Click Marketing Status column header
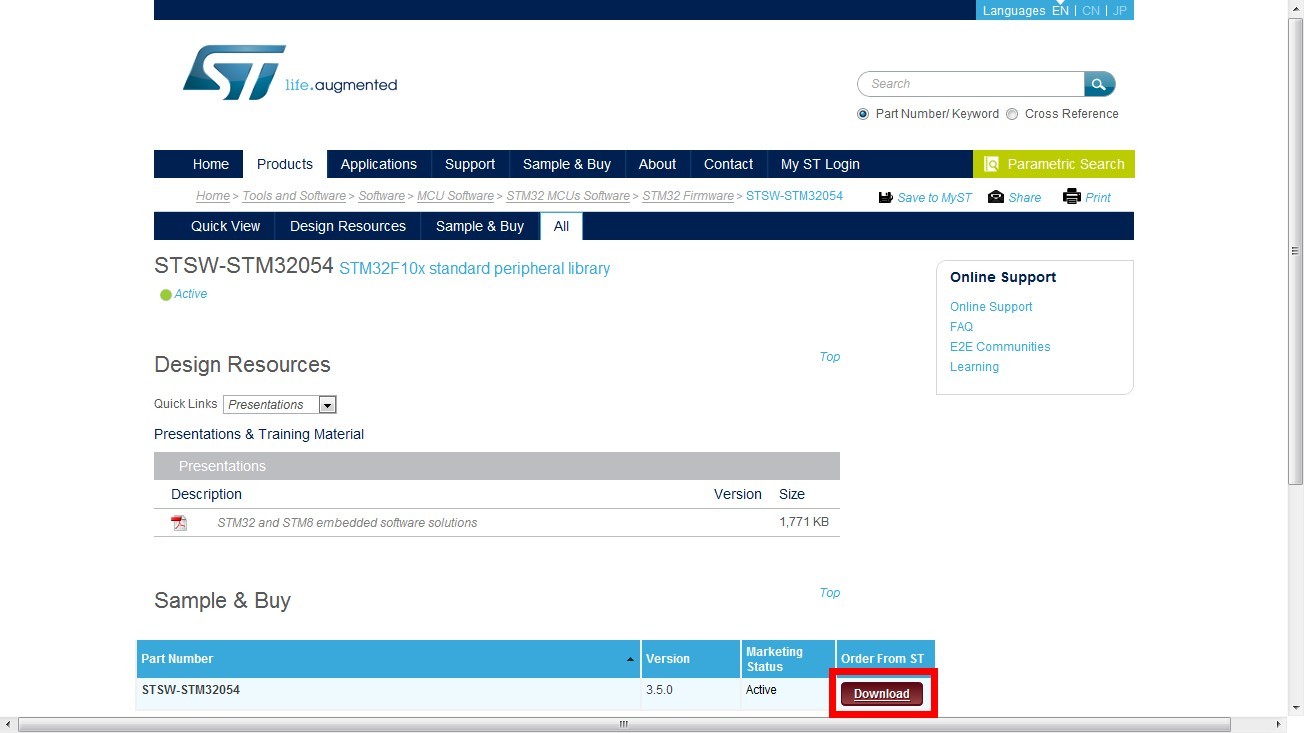The image size is (1304, 733). pos(788,659)
